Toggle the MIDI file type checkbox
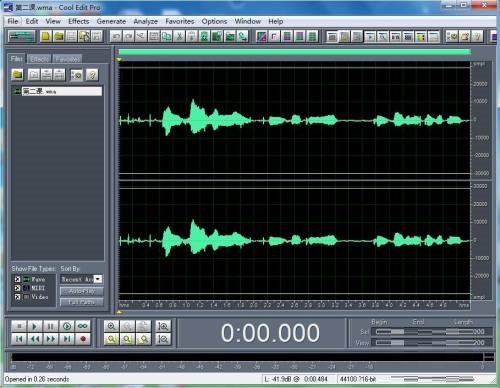Screen dimensions: 500x388 point(18,288)
